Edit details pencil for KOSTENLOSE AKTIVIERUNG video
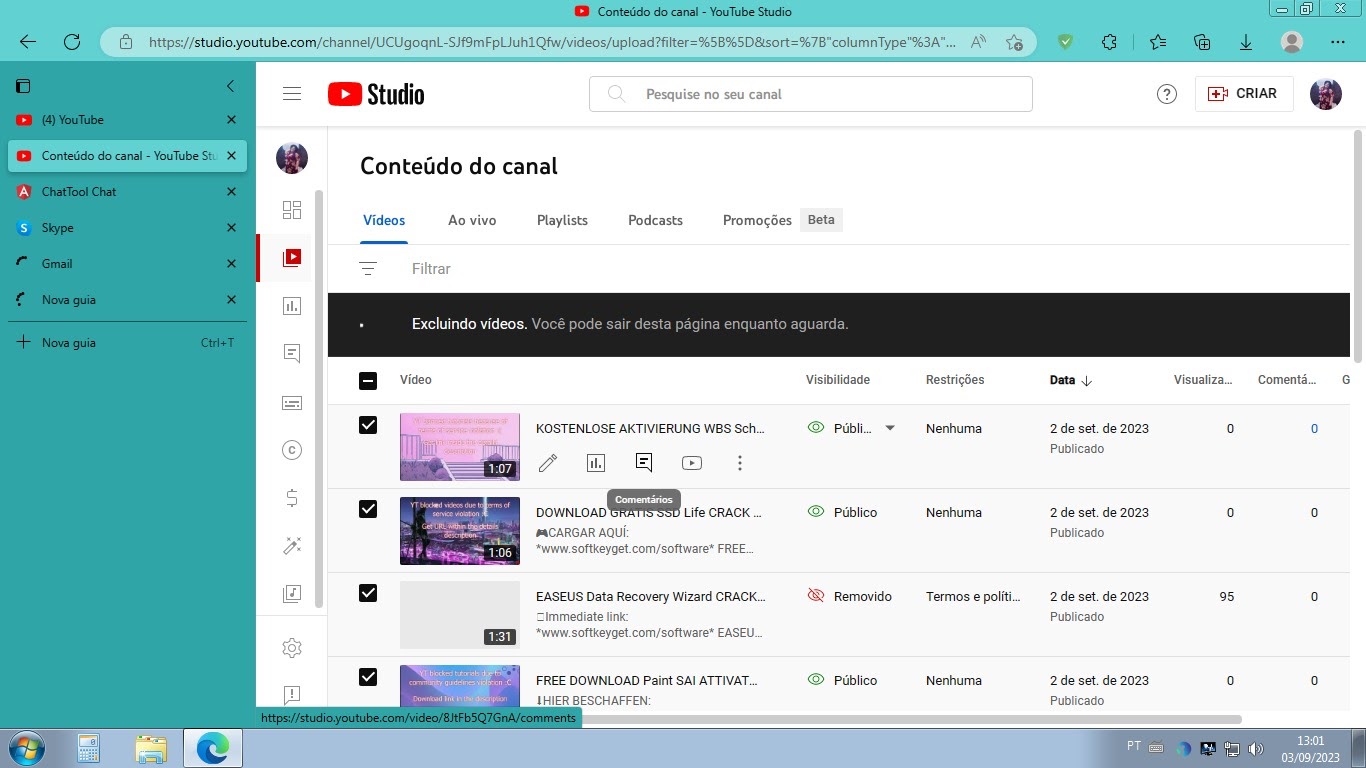1366x768 pixels. pyautogui.click(x=548, y=463)
